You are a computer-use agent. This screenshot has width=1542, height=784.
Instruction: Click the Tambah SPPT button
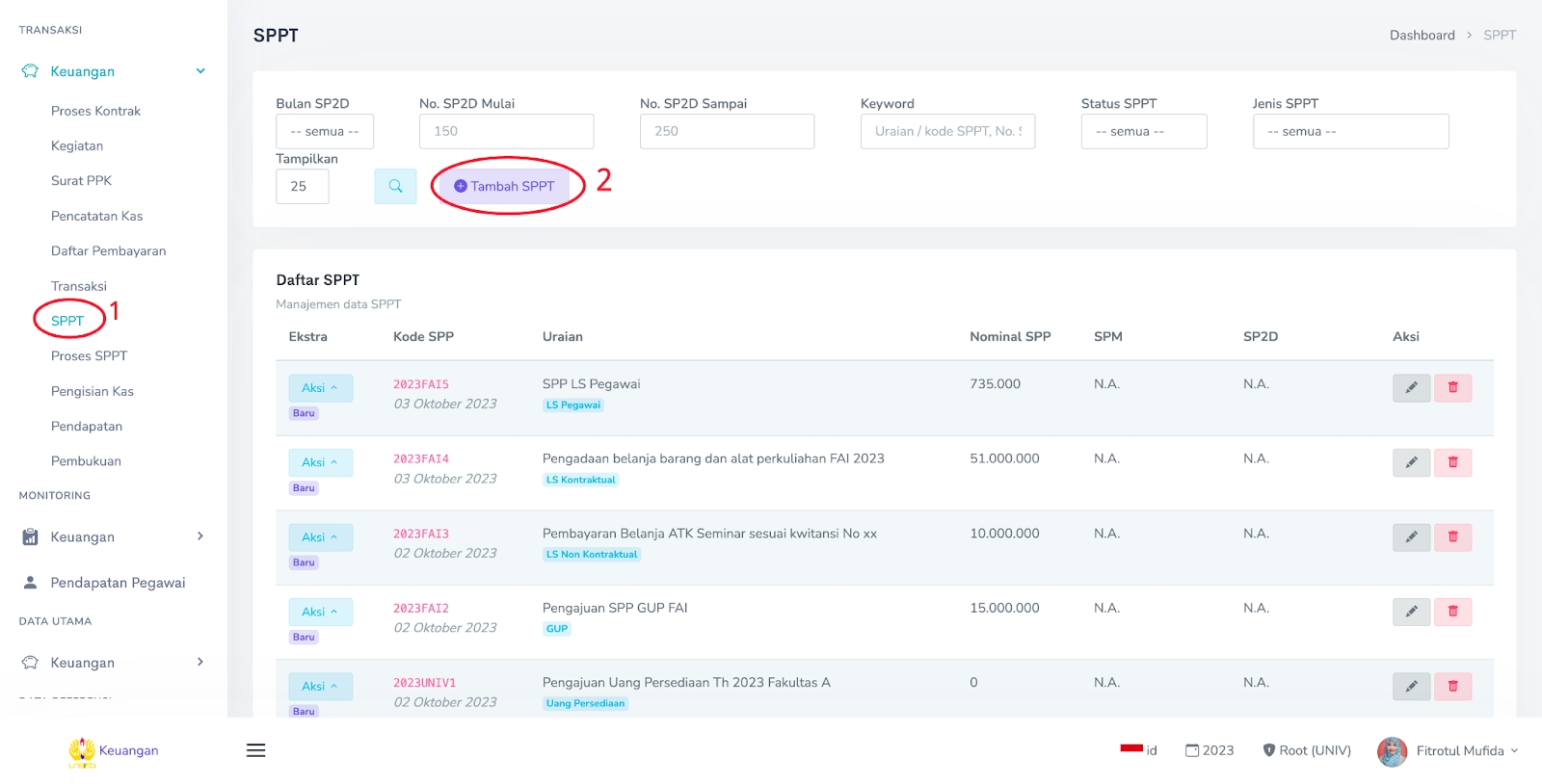point(504,186)
